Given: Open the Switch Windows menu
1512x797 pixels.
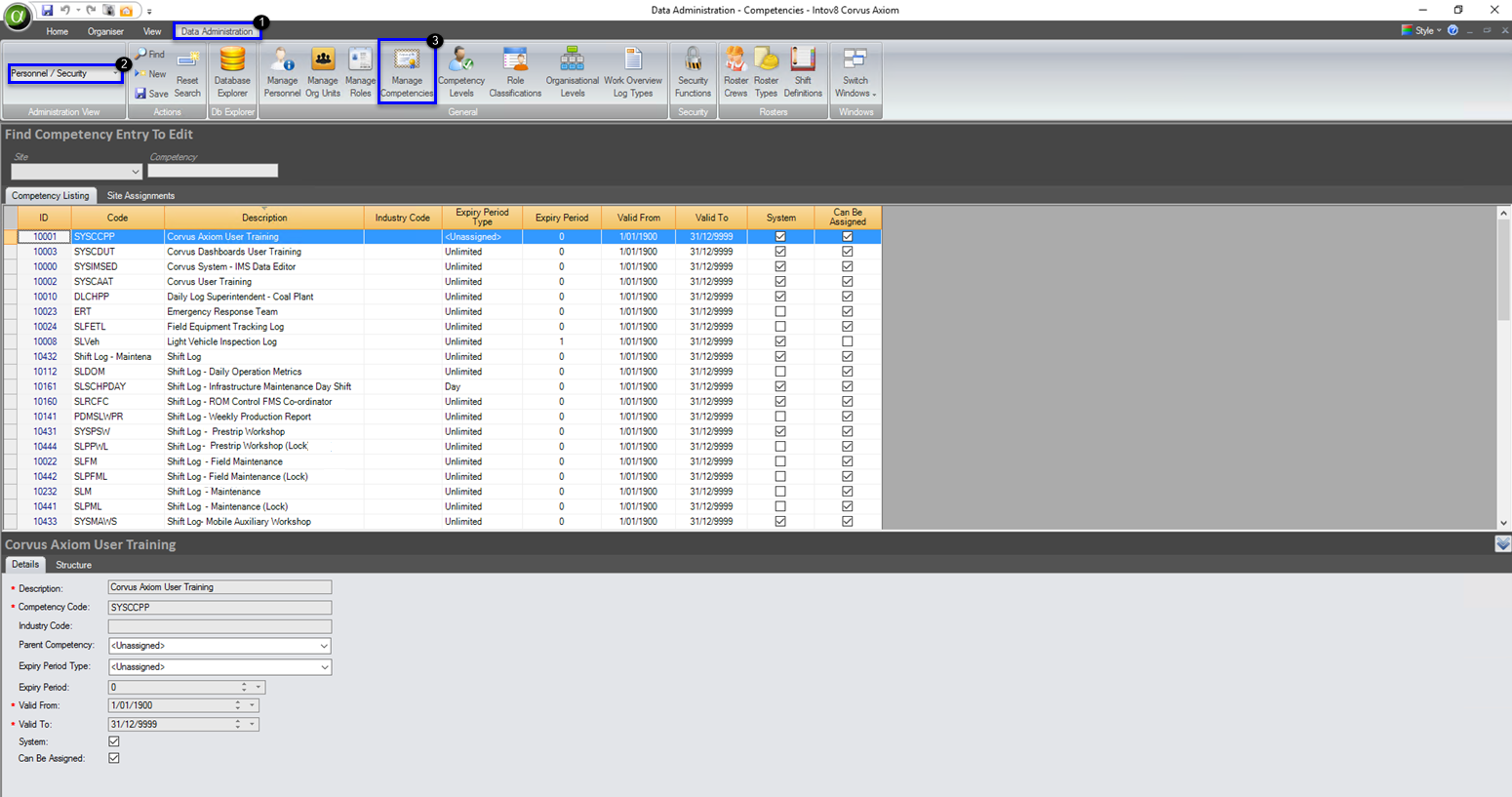Looking at the screenshot, I should click(x=855, y=73).
